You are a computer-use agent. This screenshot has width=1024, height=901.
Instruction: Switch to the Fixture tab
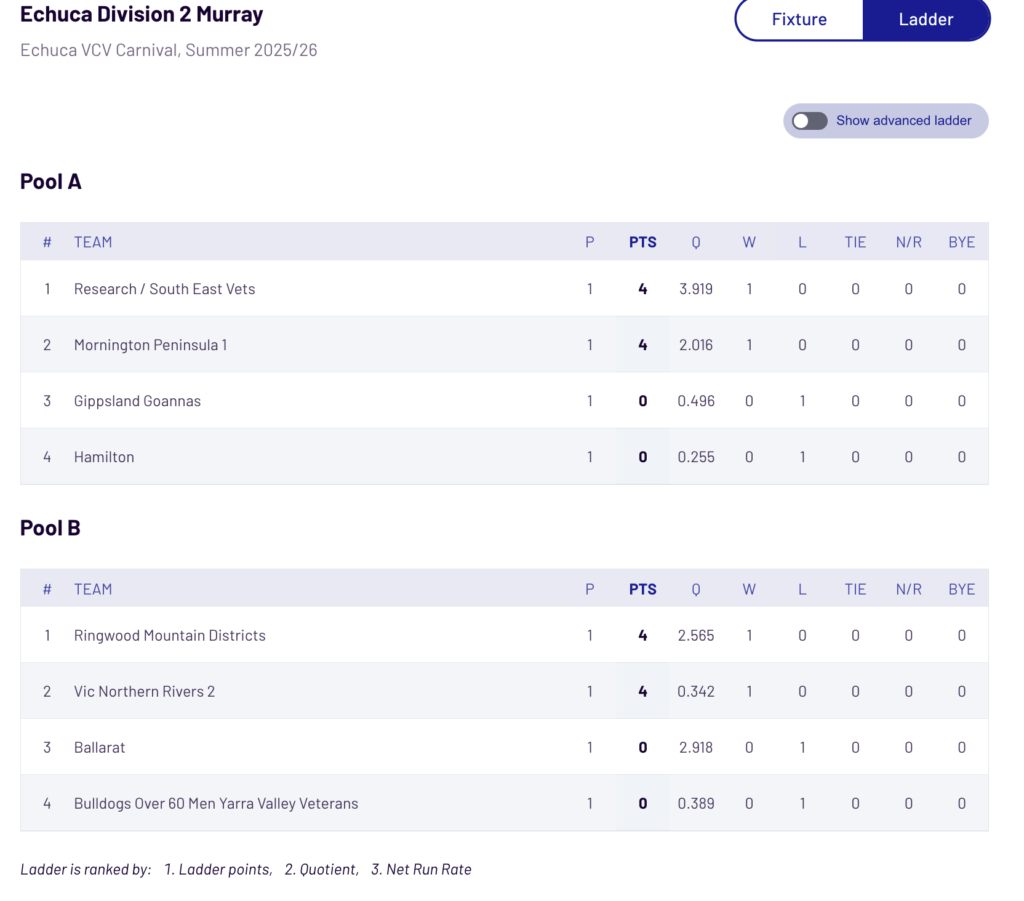click(799, 19)
